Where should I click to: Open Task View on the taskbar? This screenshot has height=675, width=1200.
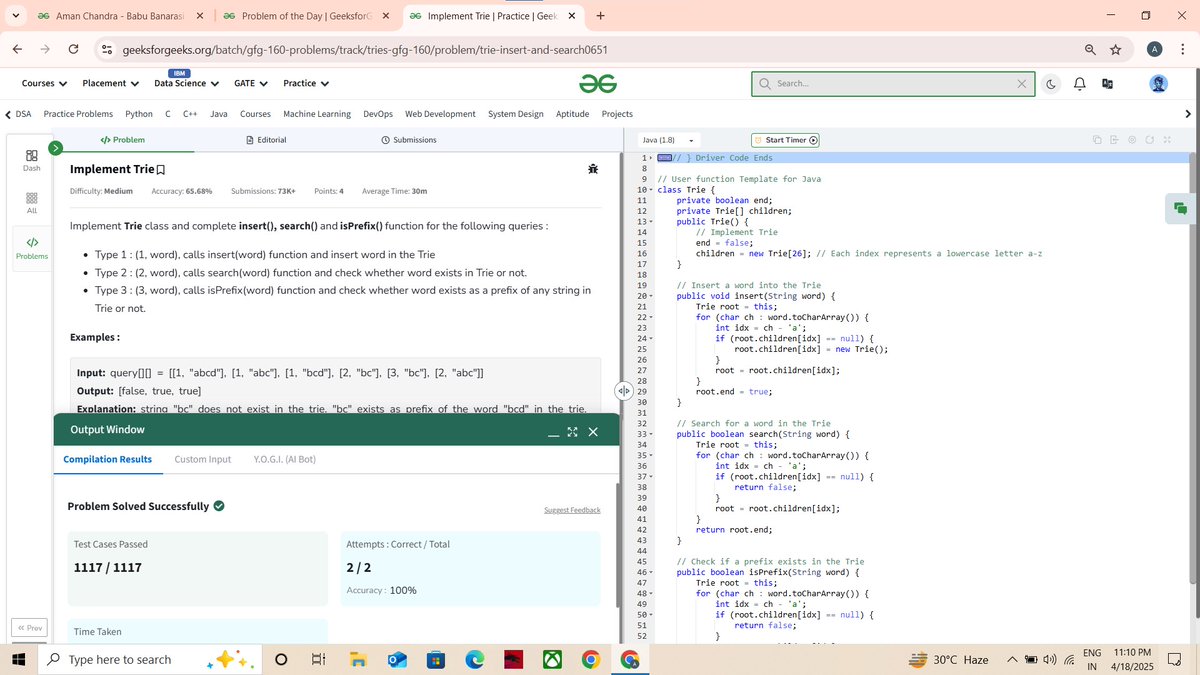pos(319,659)
